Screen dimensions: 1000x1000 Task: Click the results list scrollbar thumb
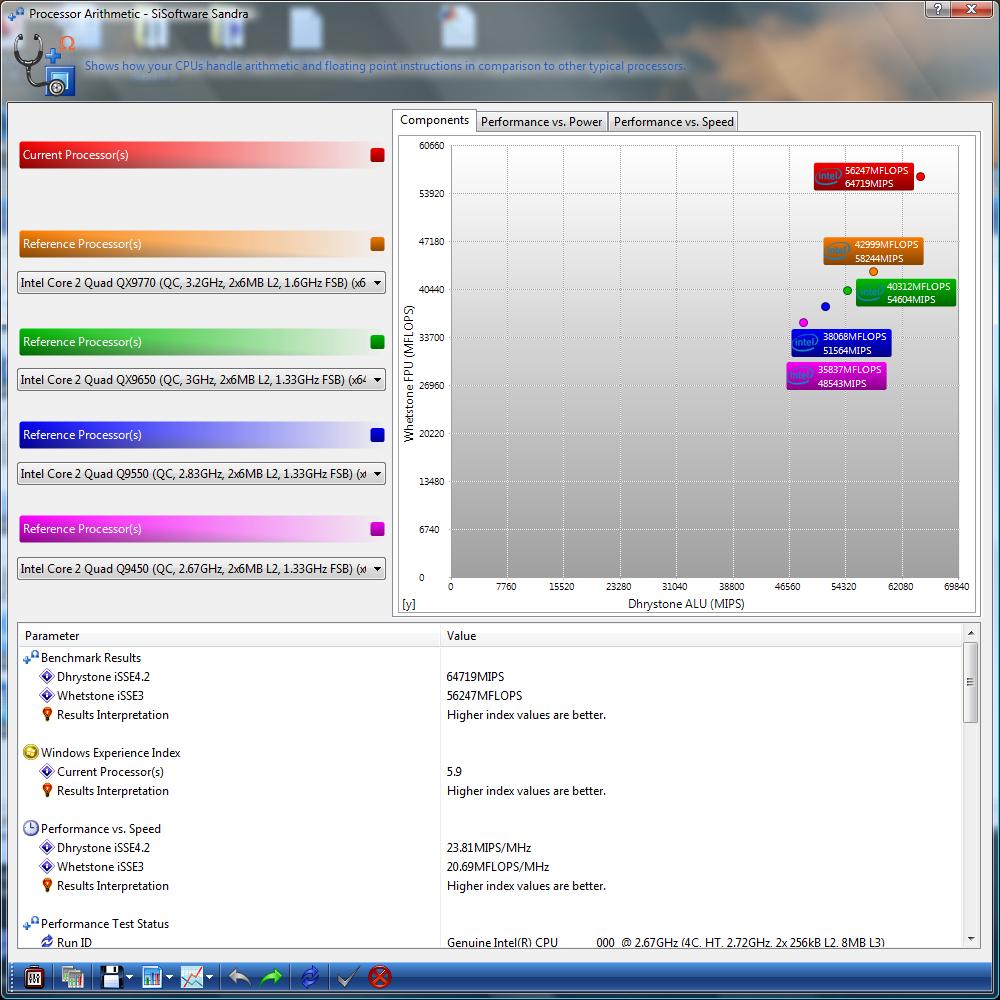pyautogui.click(x=970, y=682)
